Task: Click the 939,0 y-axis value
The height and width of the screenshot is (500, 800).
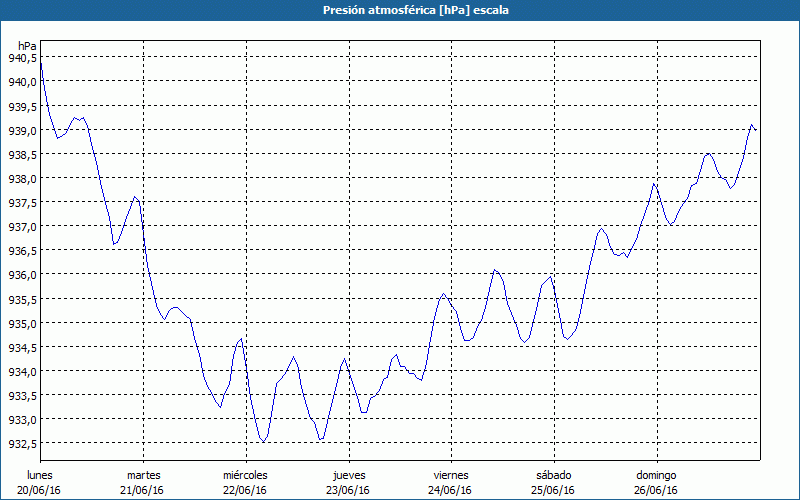Action: (22, 130)
